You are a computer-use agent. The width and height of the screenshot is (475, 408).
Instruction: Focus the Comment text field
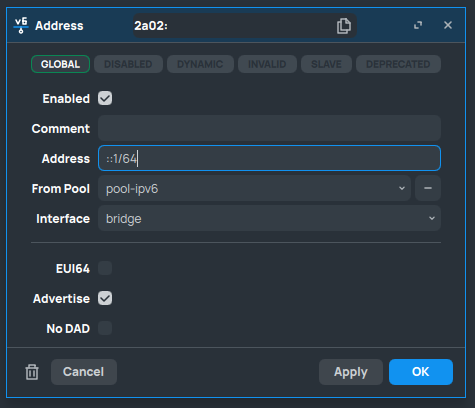coord(269,128)
